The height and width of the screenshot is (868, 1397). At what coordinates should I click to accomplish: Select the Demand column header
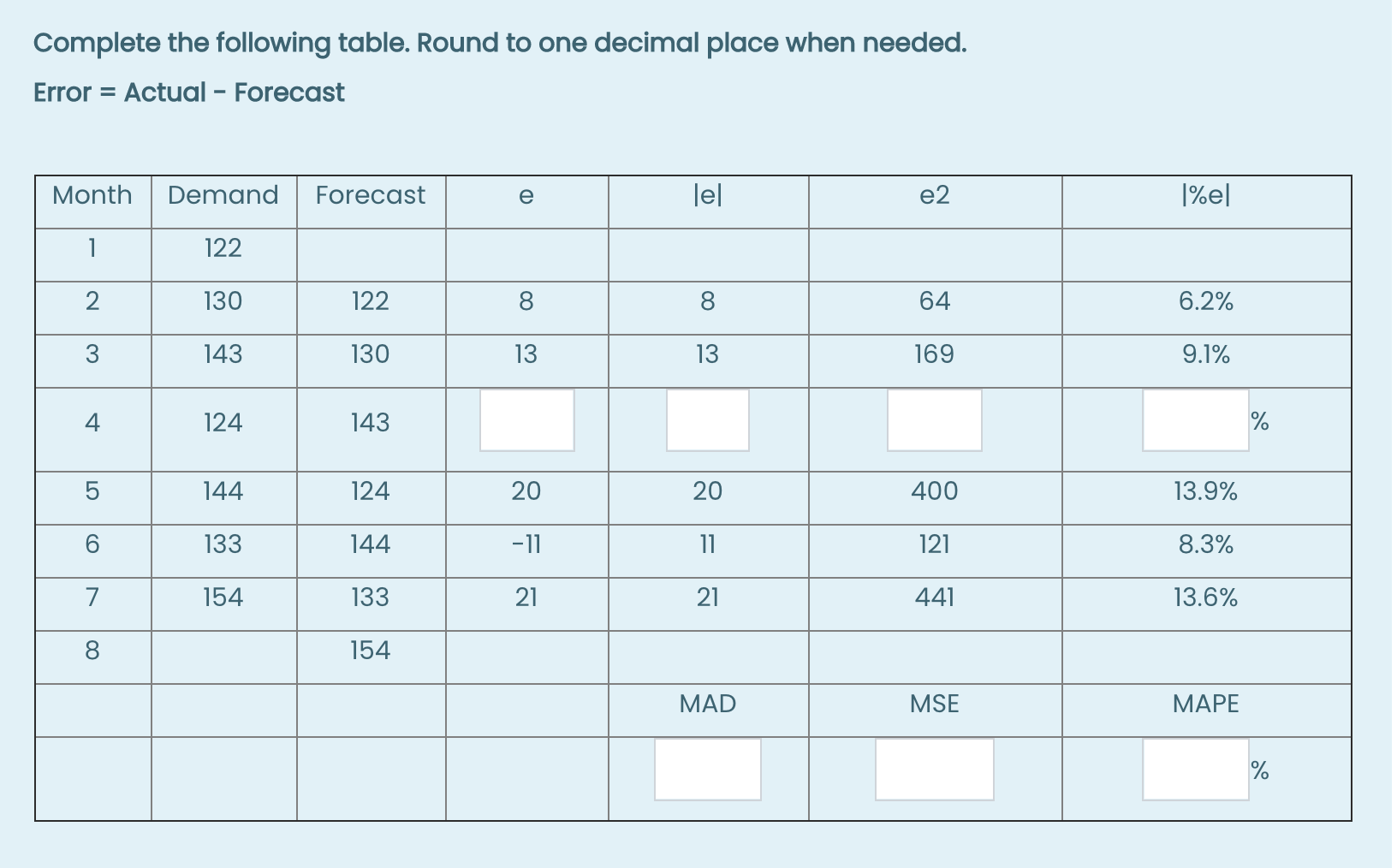coord(223,196)
